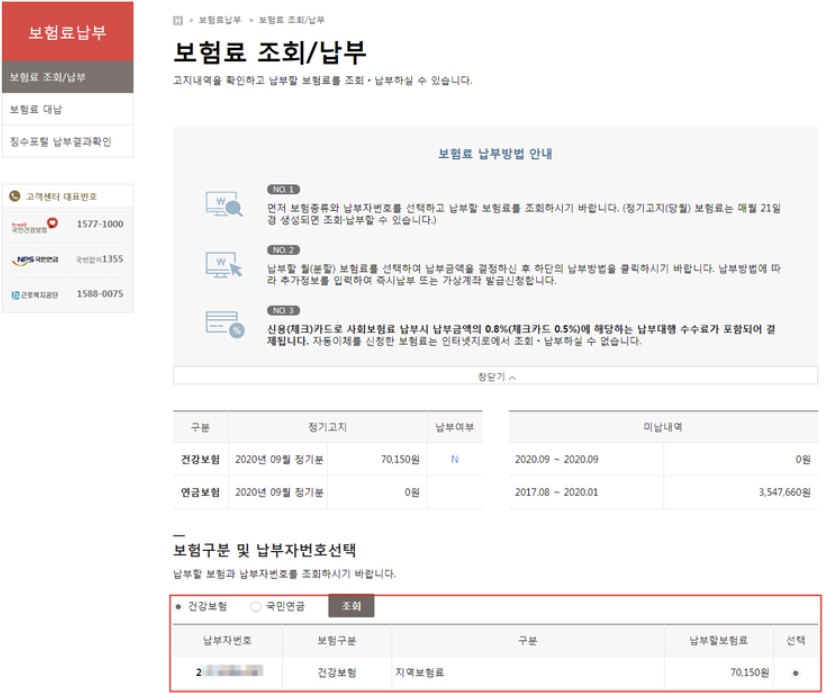The width and height of the screenshot is (824, 693).
Task: Click the 연금보험 row label in 정기고지 table
Action: (200, 492)
